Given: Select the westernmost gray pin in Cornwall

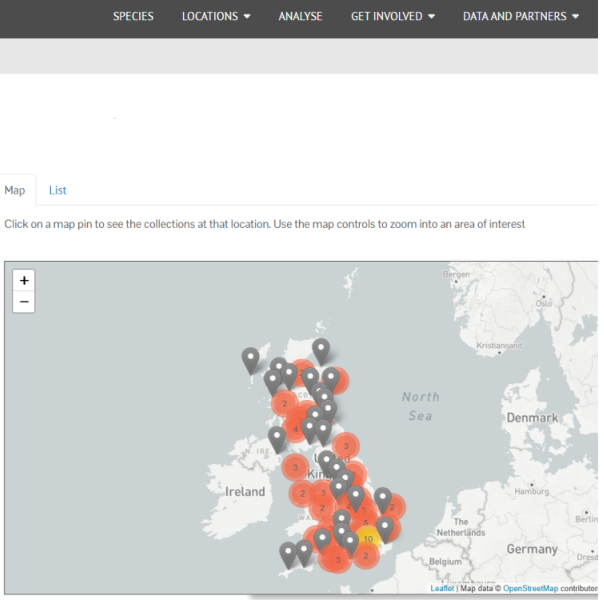Looking at the screenshot, I should pos(288,552).
